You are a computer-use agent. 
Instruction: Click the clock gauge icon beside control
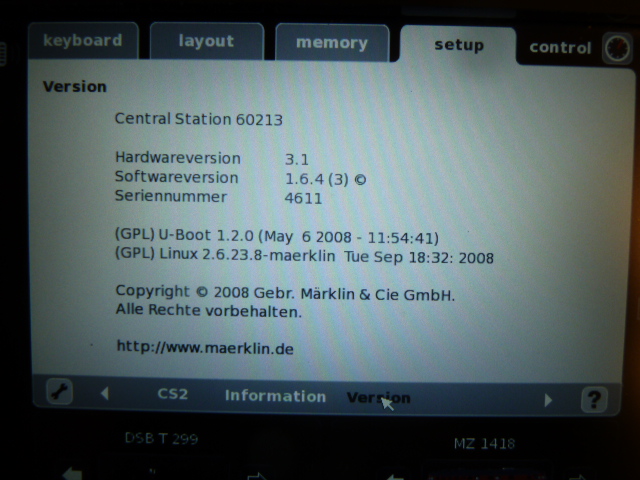tap(617, 48)
